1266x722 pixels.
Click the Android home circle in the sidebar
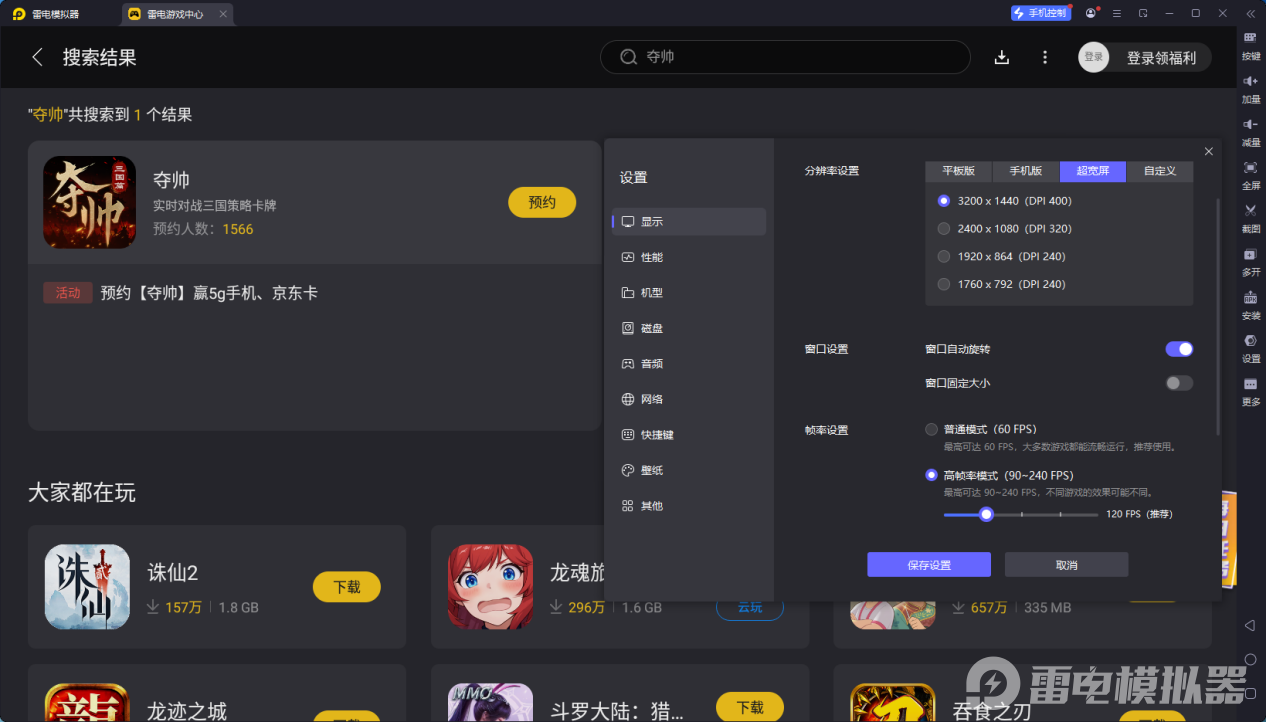pyautogui.click(x=1250, y=660)
